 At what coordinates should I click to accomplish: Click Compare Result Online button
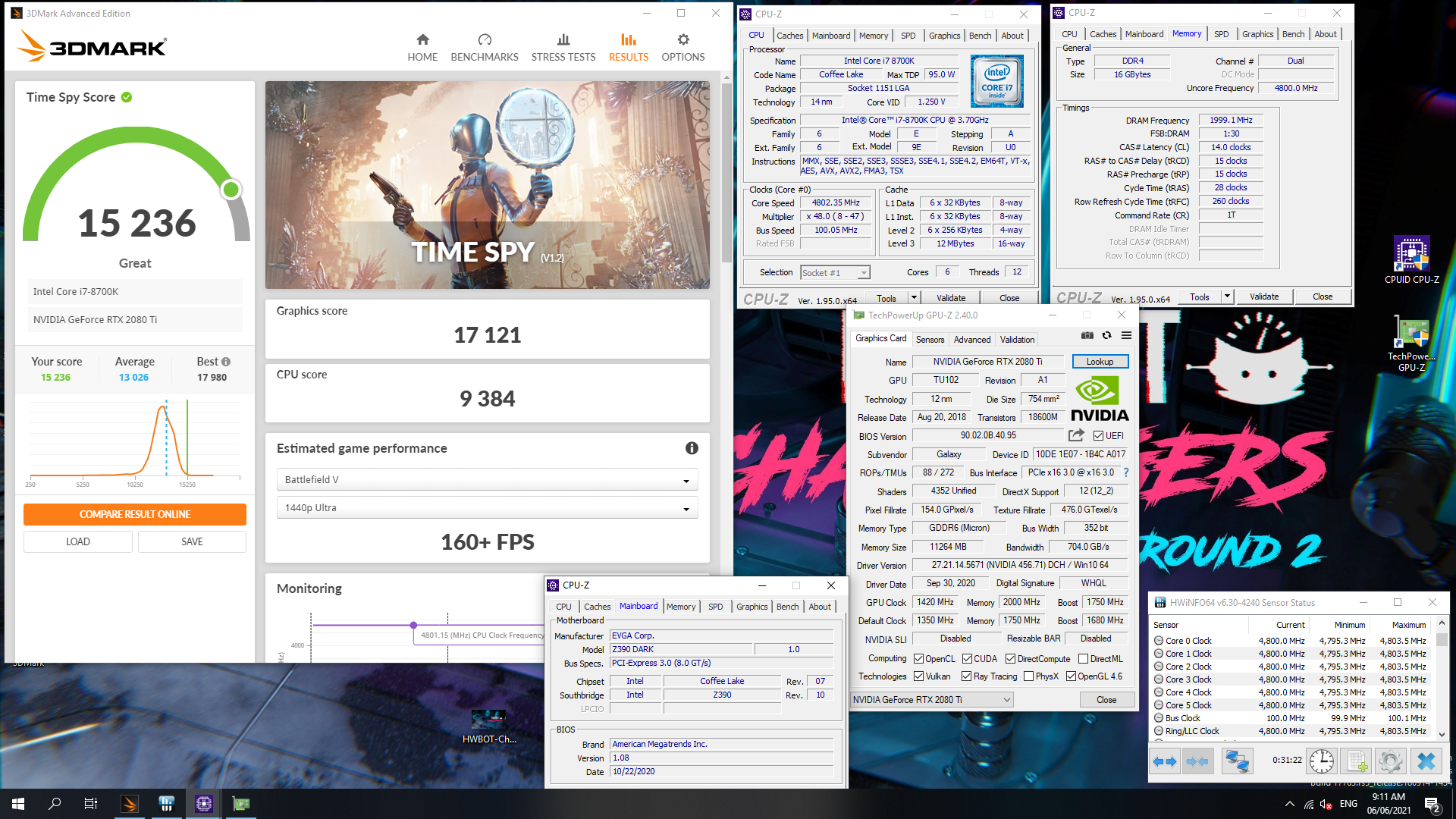[135, 514]
